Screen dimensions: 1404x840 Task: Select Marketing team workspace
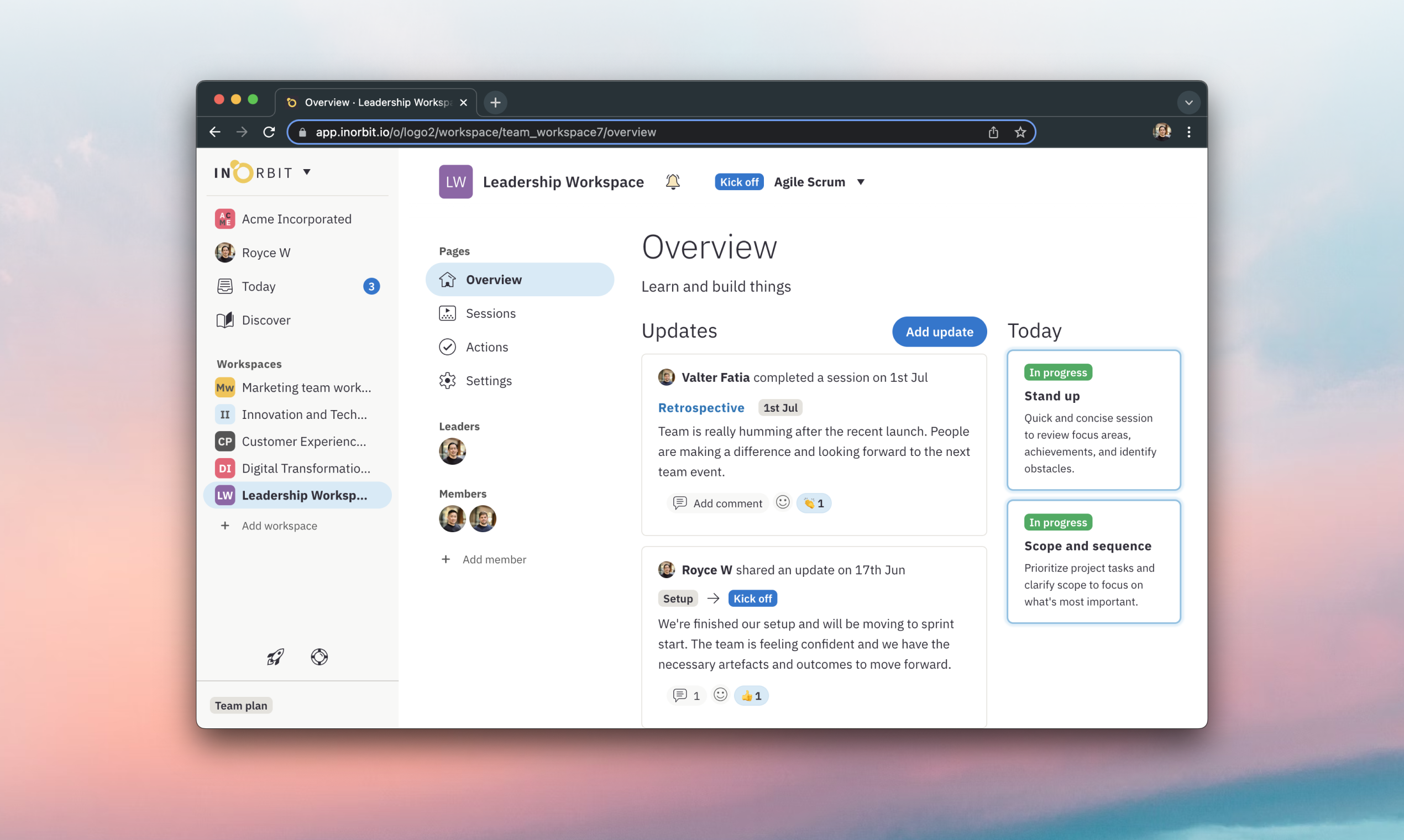(297, 388)
